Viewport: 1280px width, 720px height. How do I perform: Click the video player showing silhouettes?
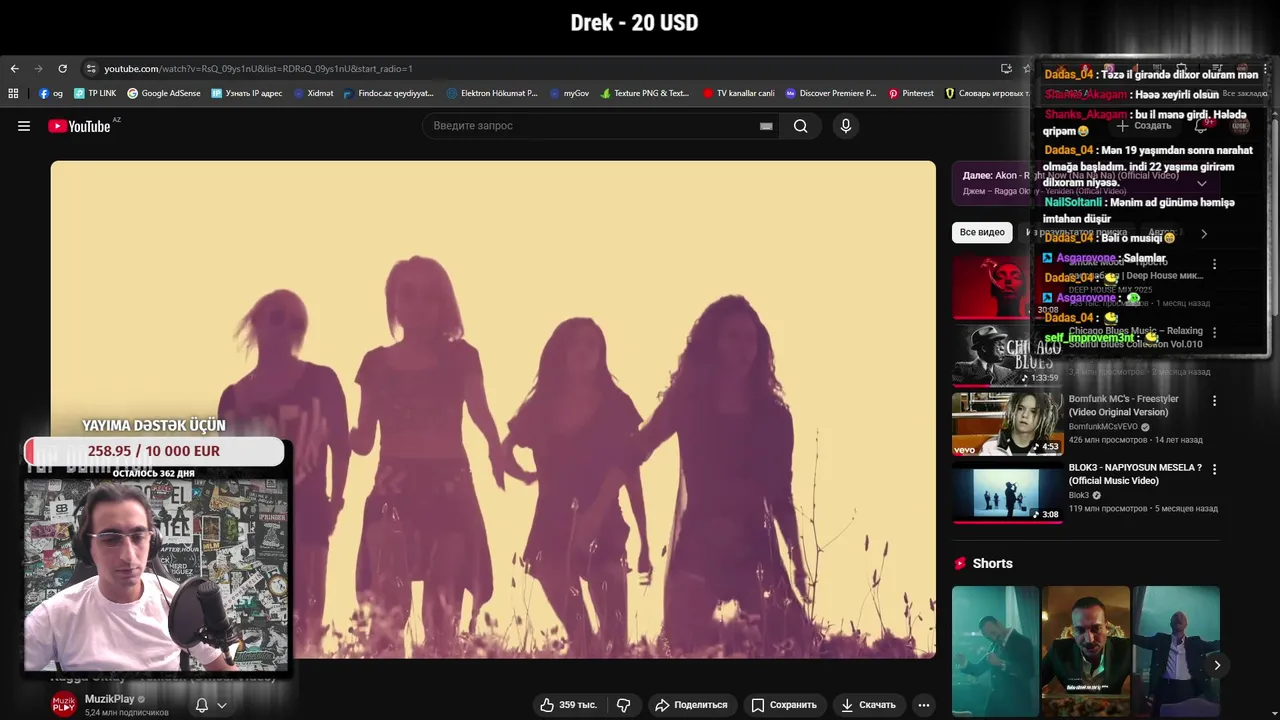493,409
